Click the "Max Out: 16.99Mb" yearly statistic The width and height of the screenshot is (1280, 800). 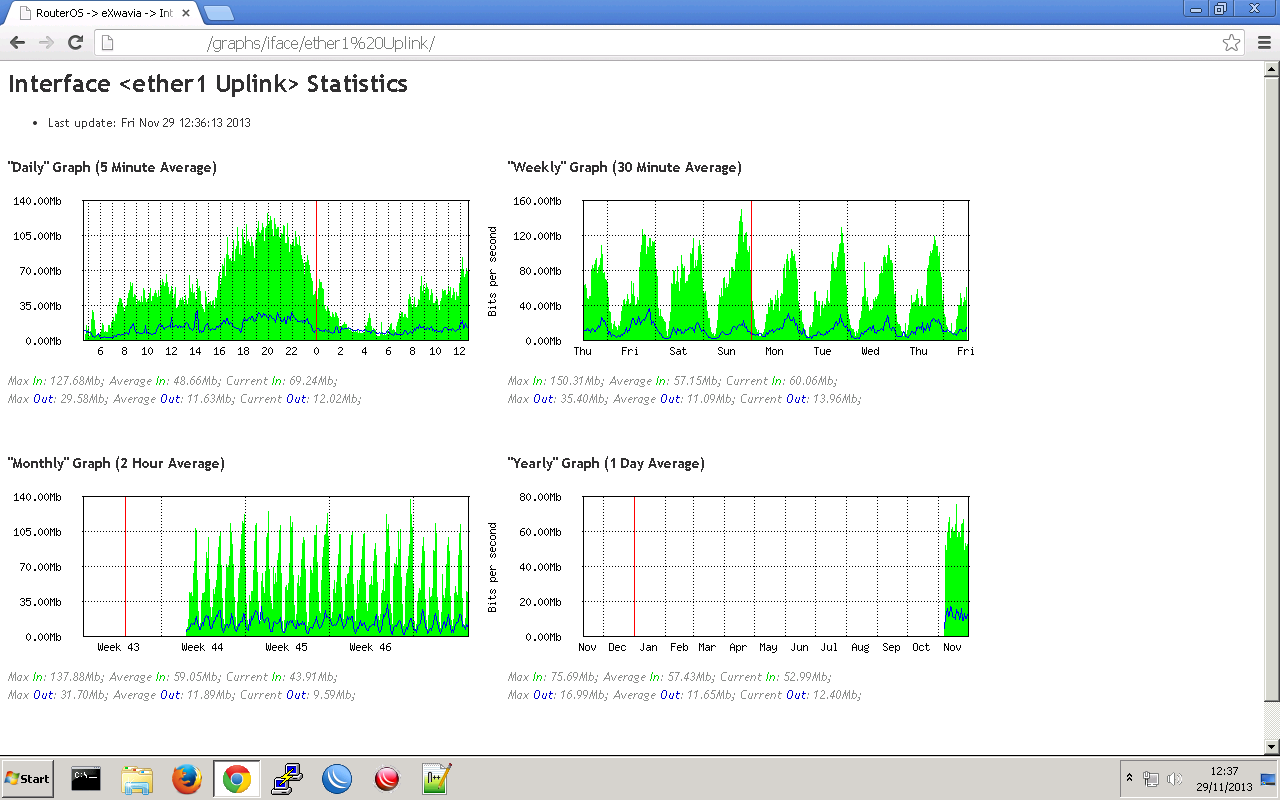(555, 695)
